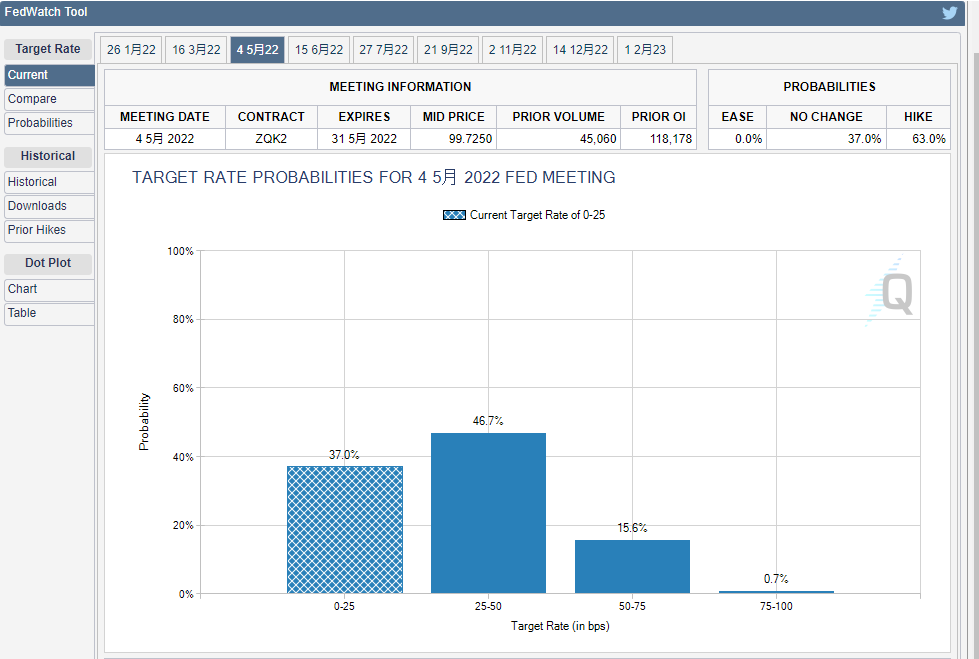This screenshot has width=979, height=659.
Task: Click the 50-75 bar at 15.6%
Action: click(632, 567)
